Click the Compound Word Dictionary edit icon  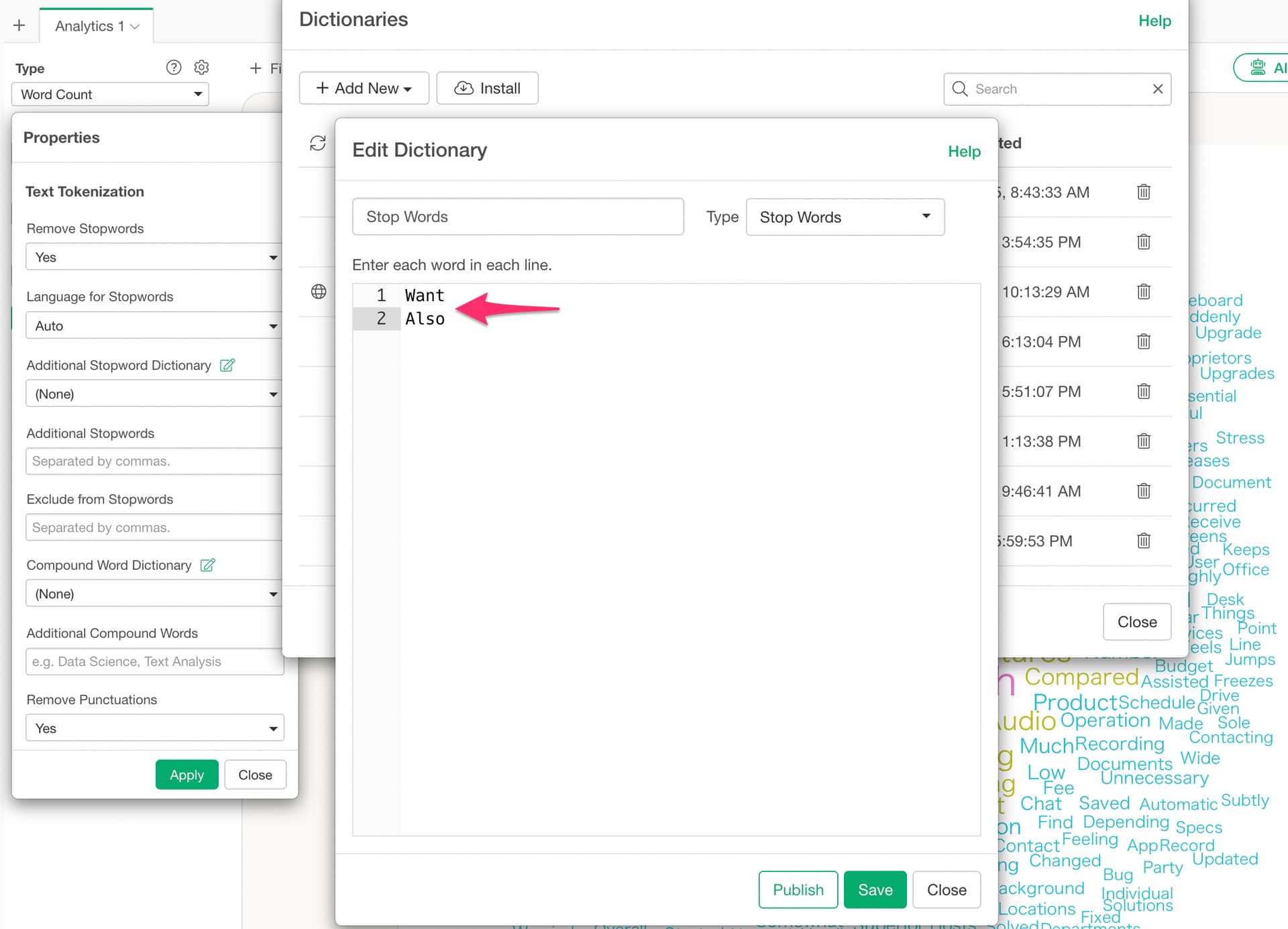208,565
